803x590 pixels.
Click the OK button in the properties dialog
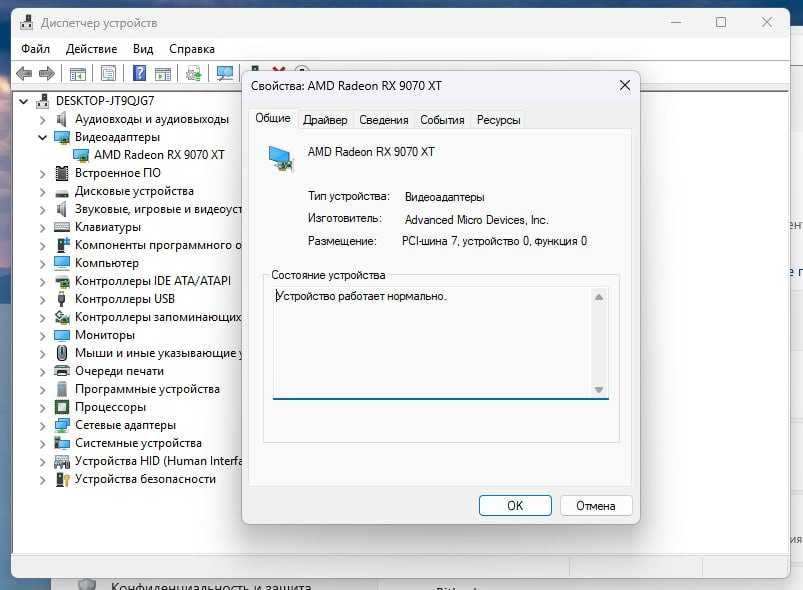(515, 505)
